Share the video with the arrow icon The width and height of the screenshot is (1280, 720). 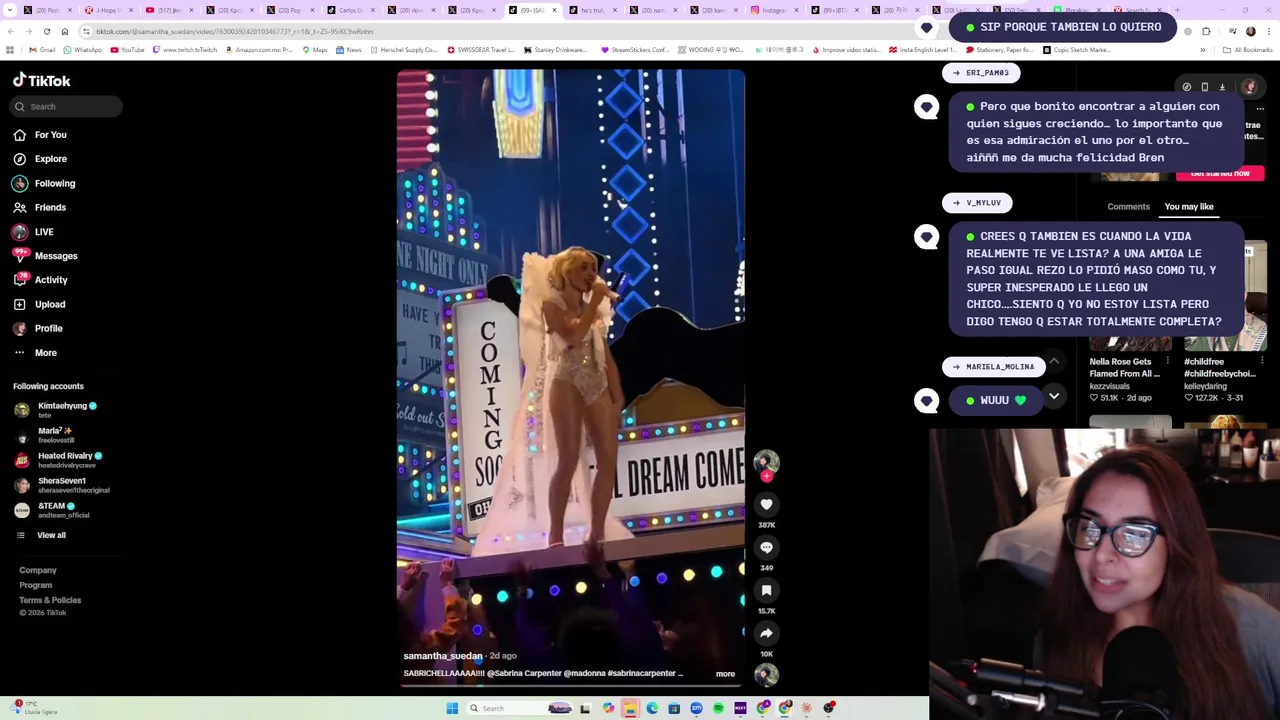tap(766, 634)
